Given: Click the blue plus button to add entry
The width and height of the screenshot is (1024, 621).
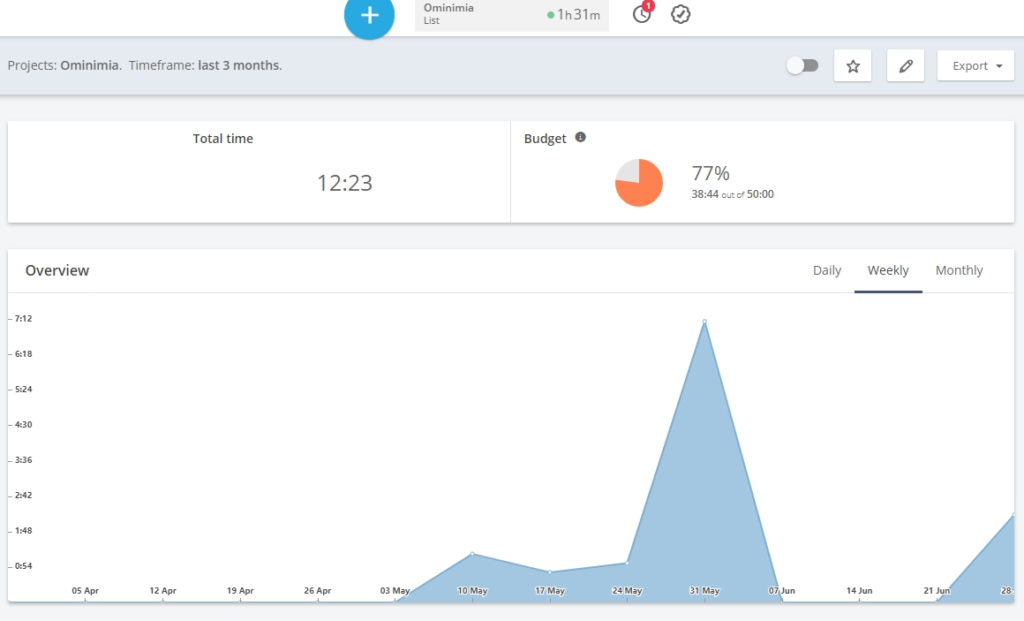Looking at the screenshot, I should (369, 16).
